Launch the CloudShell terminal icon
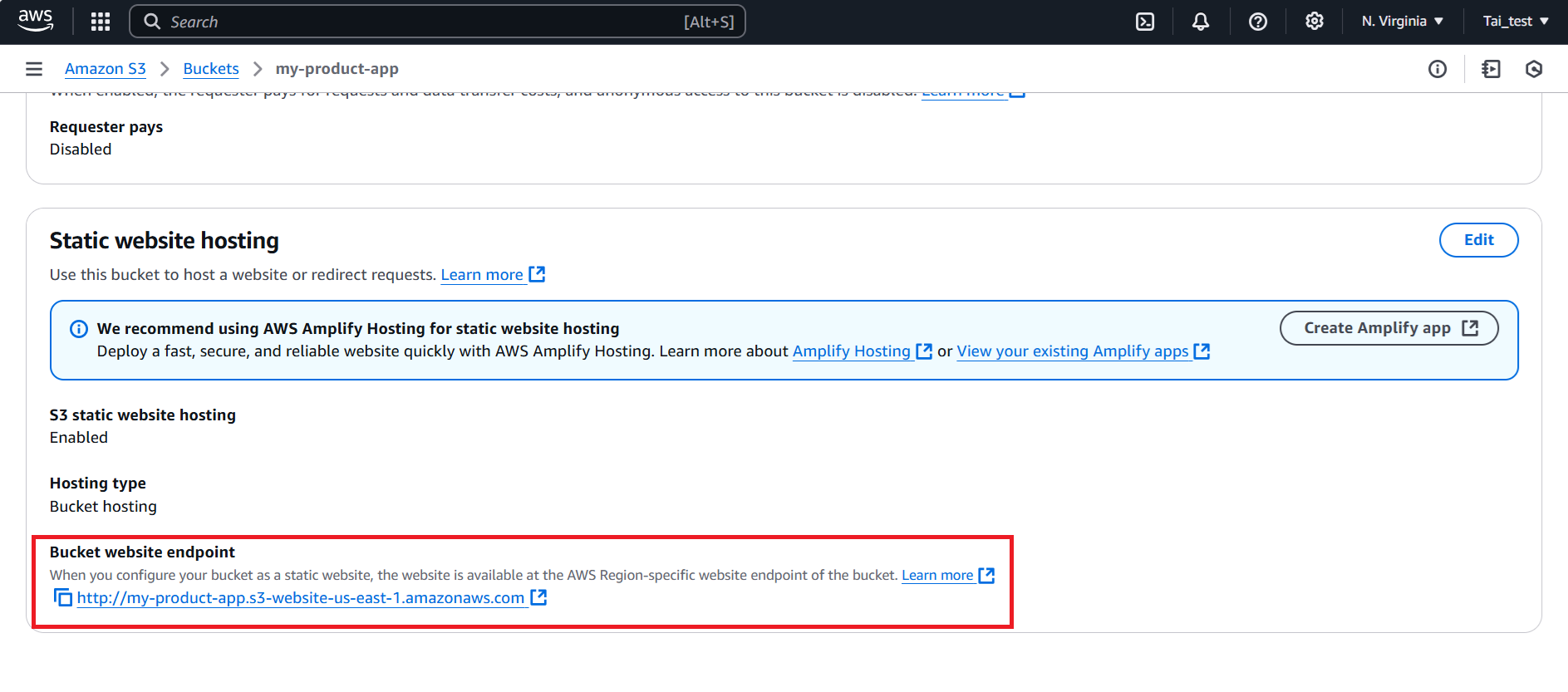1568x692 pixels. (1145, 22)
